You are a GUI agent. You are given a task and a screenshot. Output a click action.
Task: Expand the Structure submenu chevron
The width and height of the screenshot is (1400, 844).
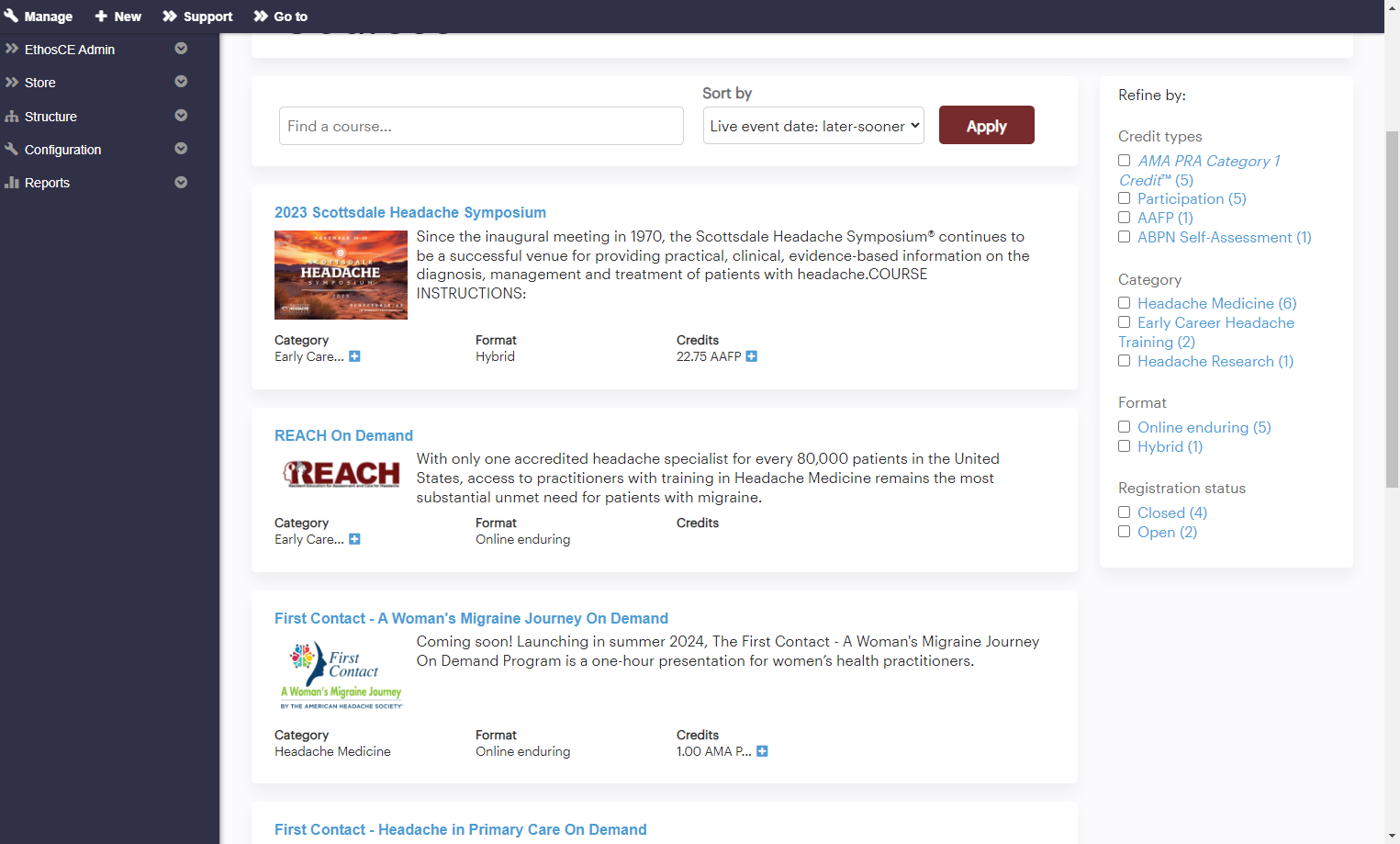(x=181, y=116)
